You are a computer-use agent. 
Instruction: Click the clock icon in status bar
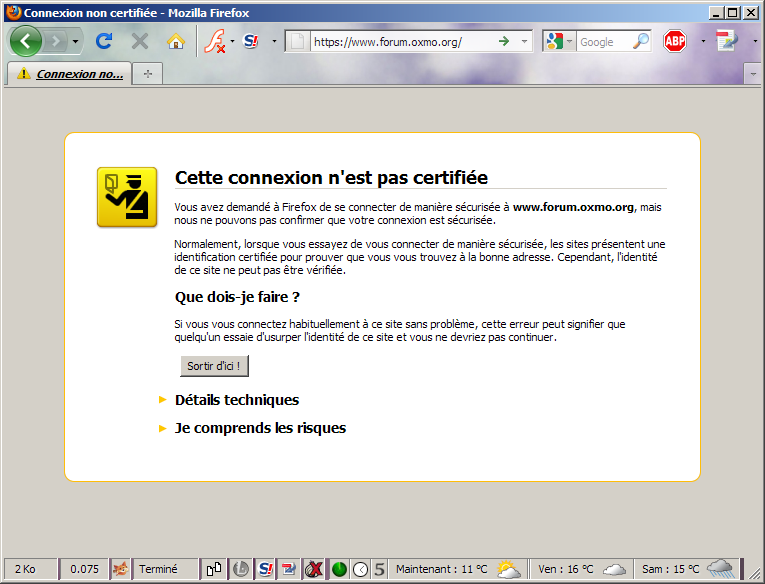pos(361,569)
